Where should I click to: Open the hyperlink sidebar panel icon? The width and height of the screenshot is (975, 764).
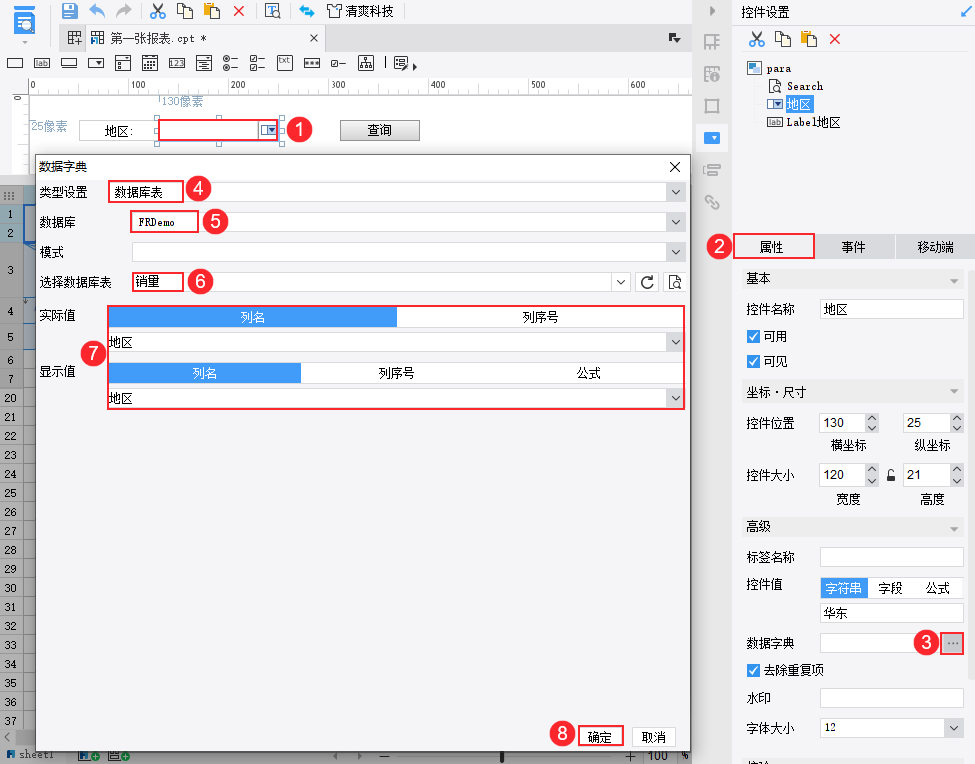712,202
